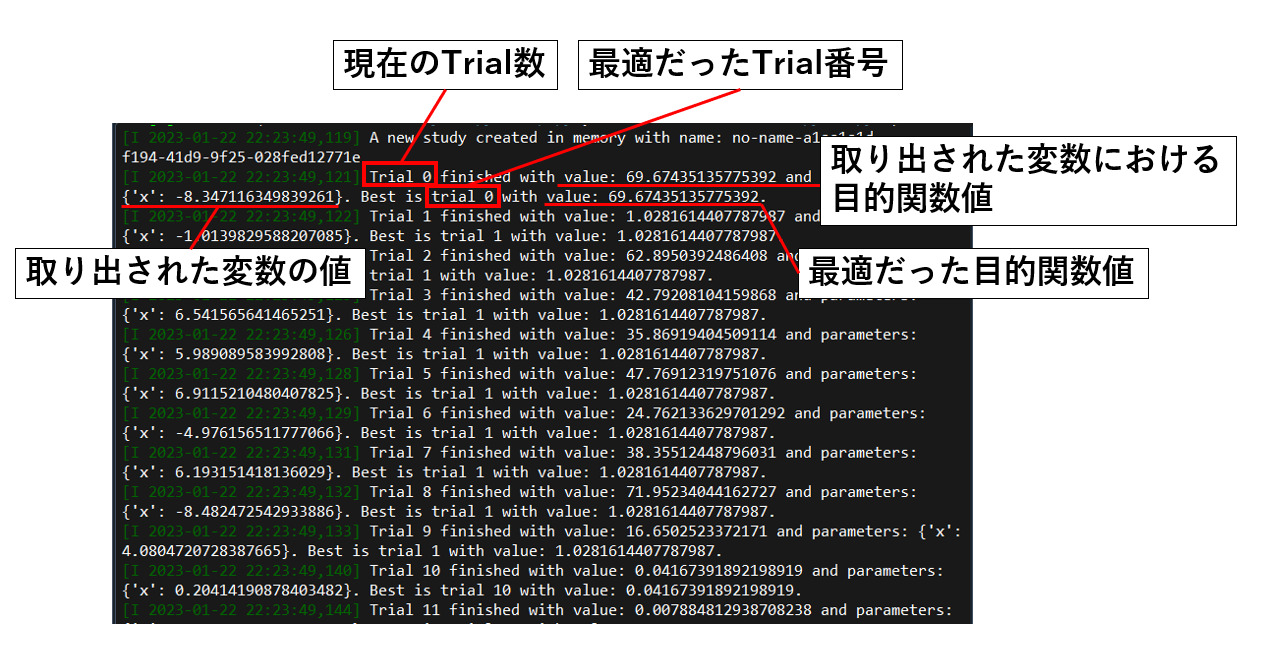1270x663 pixels.
Task: Click the timestamp [I 2023-01-22 22:23:49,119]
Action: [240, 137]
